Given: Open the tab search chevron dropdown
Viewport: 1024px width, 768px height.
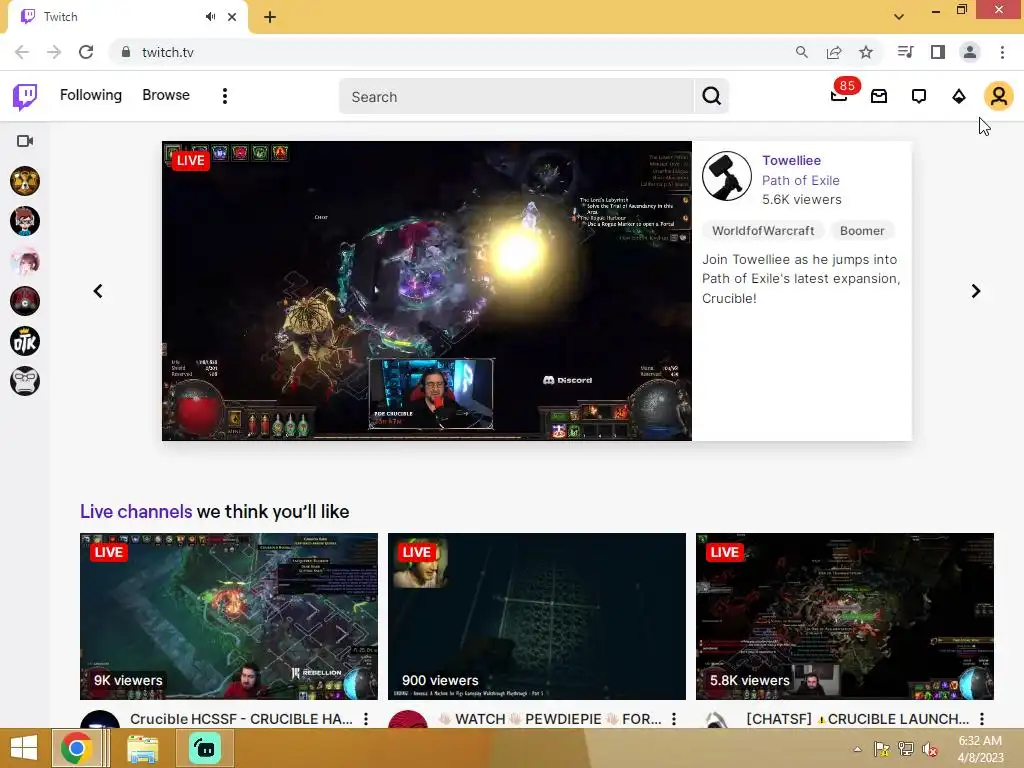Looking at the screenshot, I should pyautogui.click(x=899, y=17).
